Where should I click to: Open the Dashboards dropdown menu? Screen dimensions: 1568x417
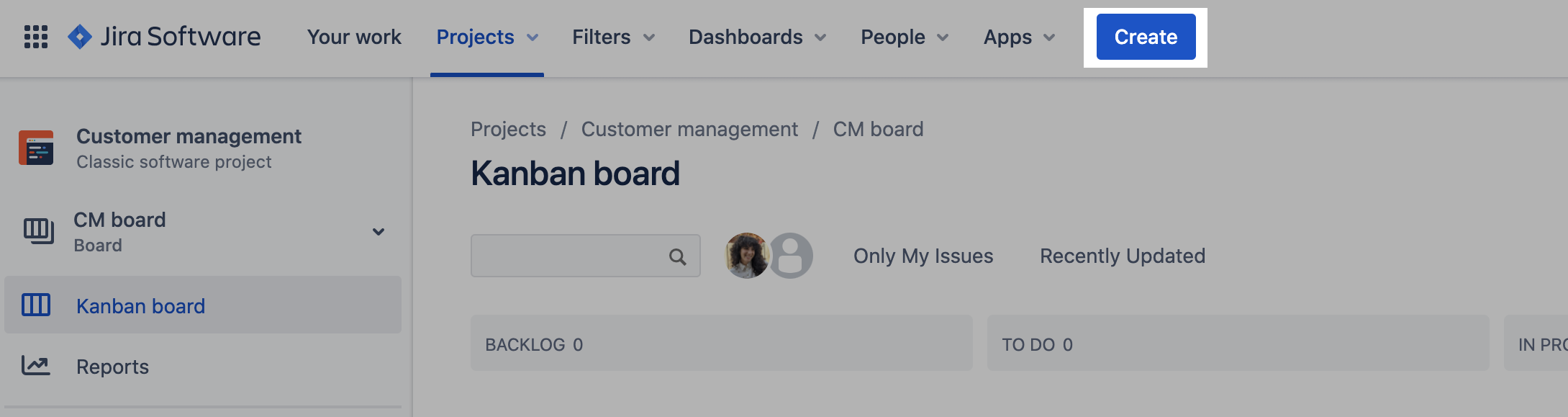tap(757, 37)
